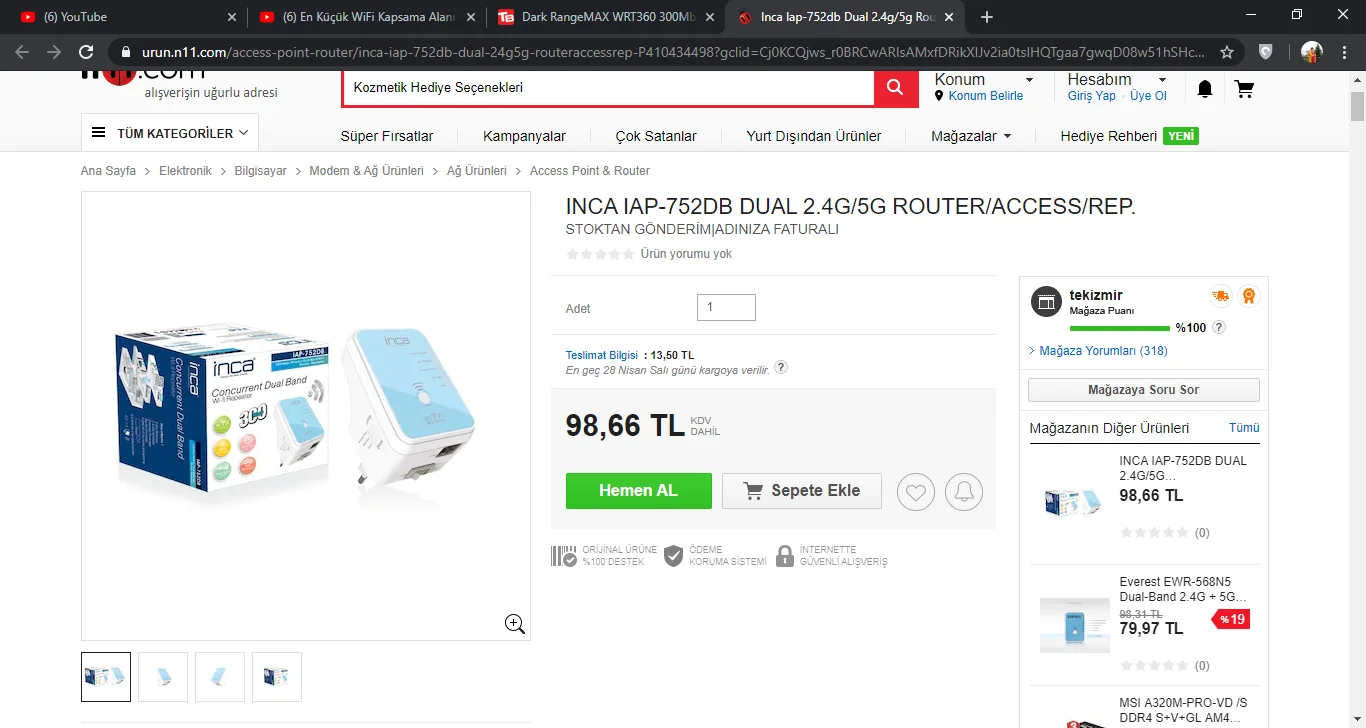1366x728 pixels.
Task: Click the tekizmir store icon
Action: click(1046, 302)
